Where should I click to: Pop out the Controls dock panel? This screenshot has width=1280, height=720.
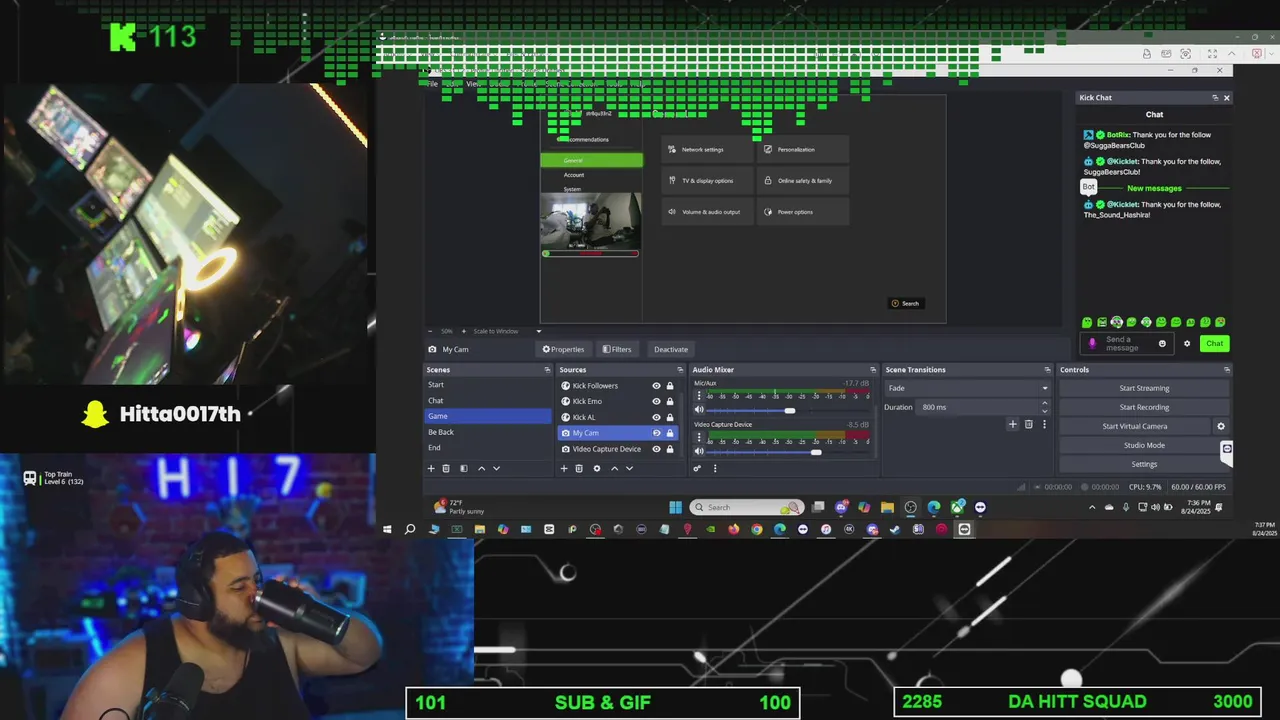(x=1227, y=370)
